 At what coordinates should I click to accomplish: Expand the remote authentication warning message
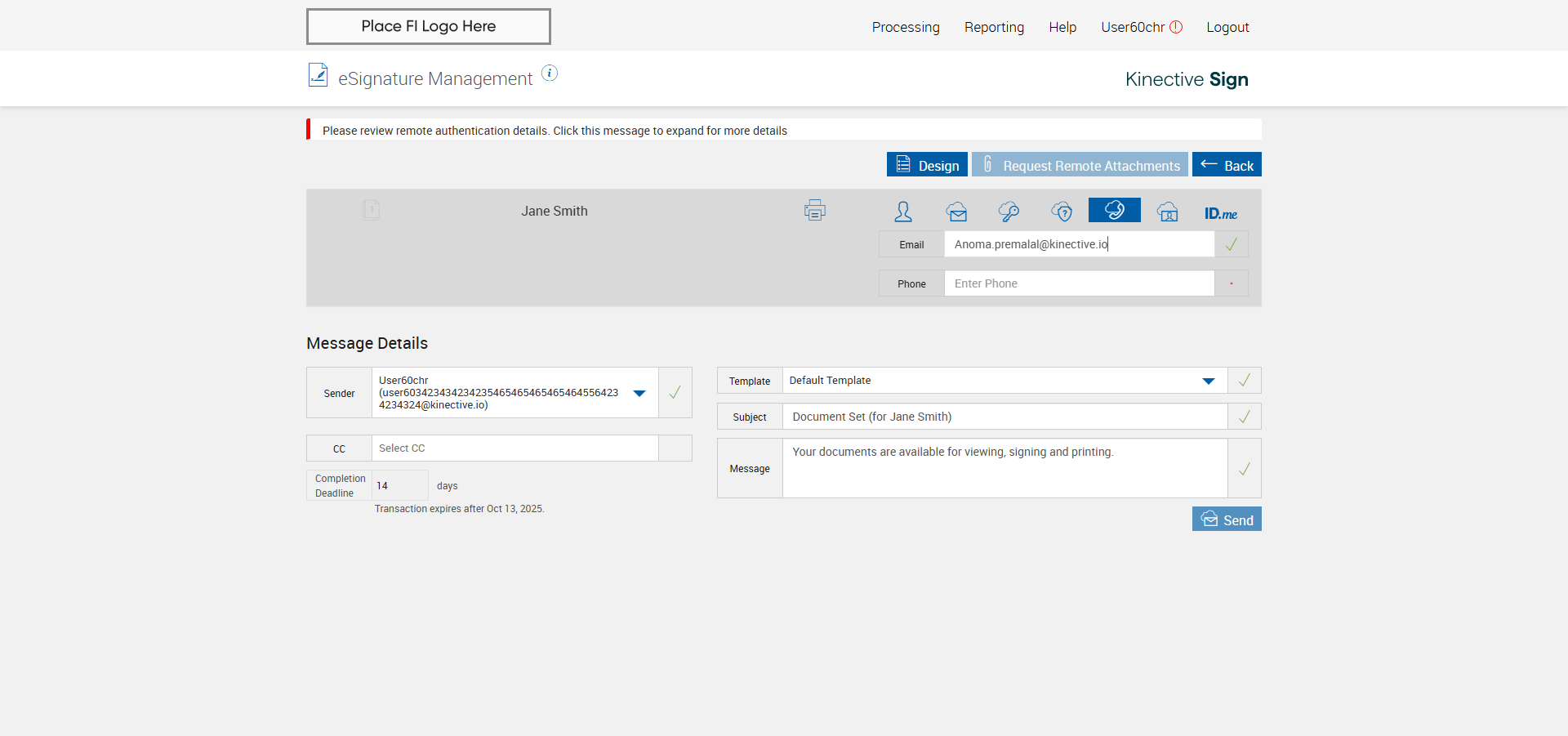pyautogui.click(x=555, y=131)
